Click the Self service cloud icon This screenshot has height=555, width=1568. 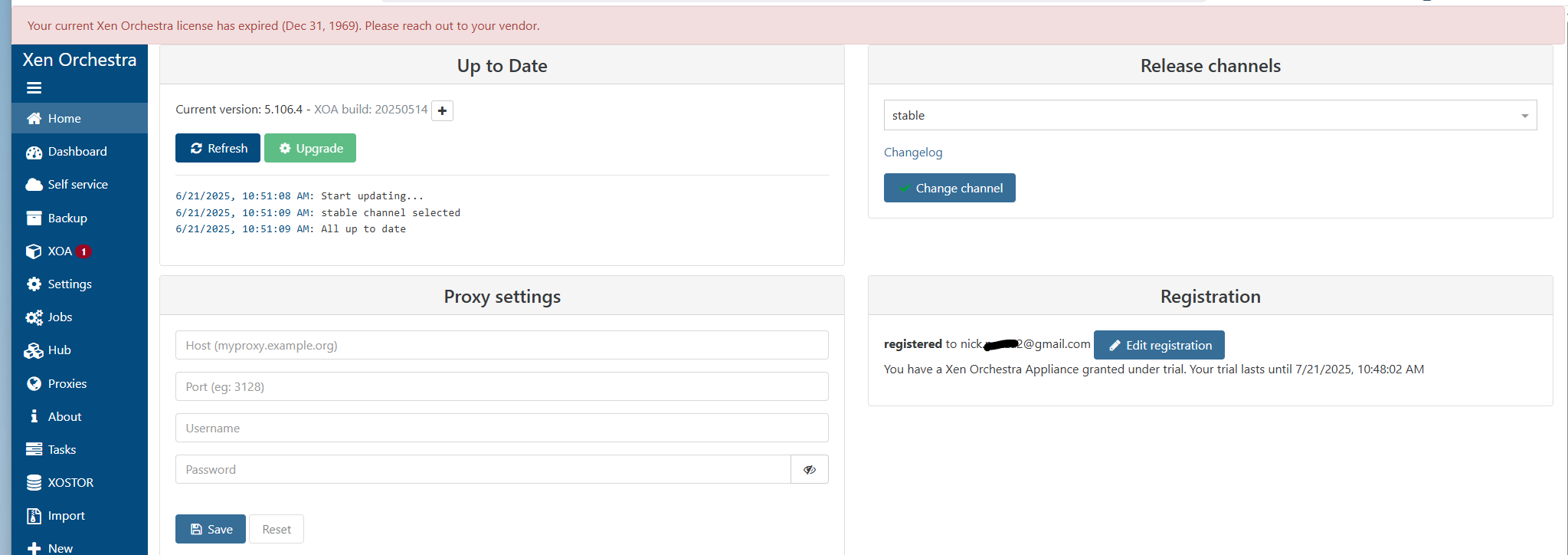(x=34, y=185)
